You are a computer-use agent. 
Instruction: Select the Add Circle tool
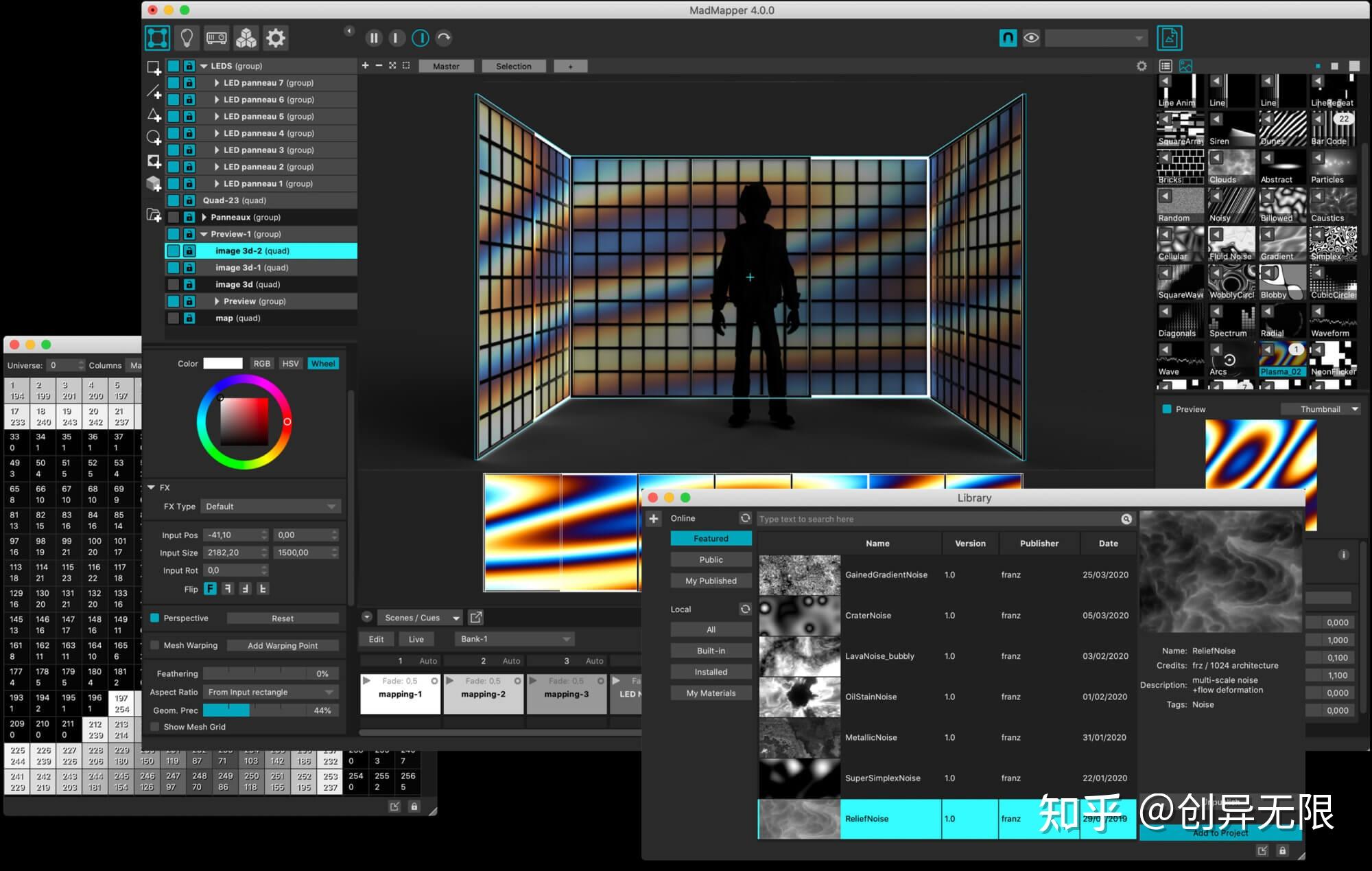154,137
